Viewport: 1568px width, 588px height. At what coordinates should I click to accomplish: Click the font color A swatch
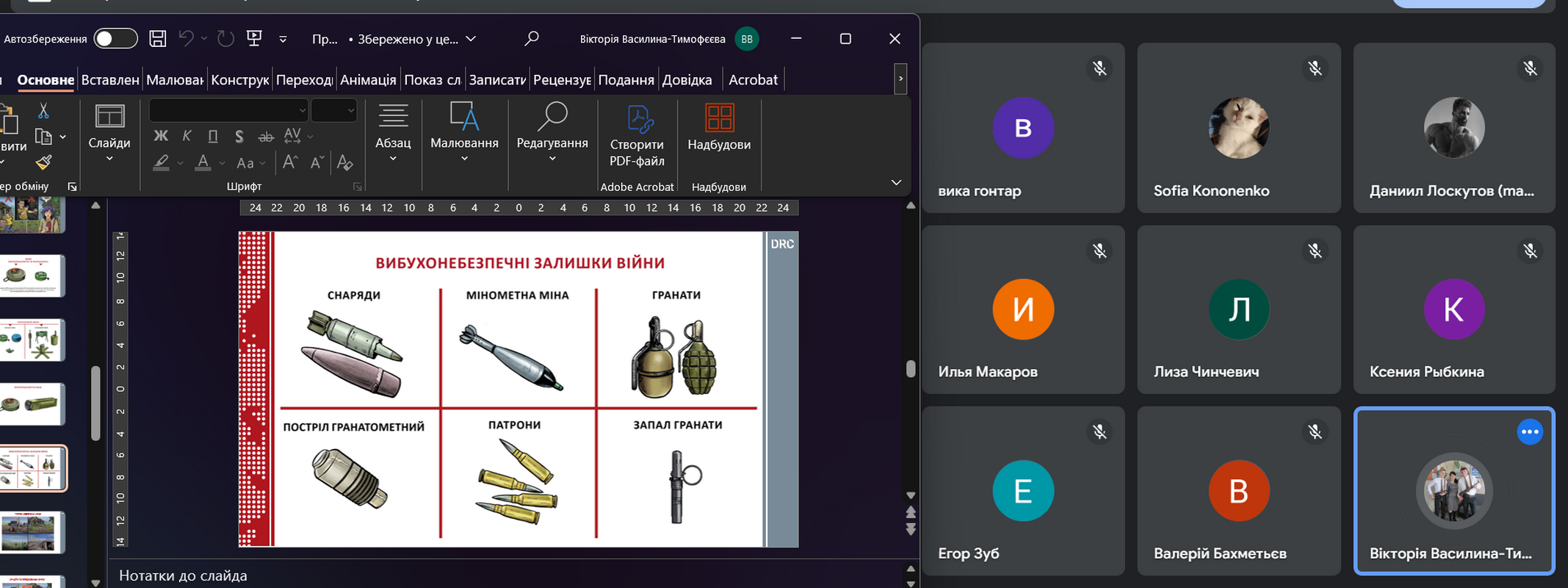(203, 162)
